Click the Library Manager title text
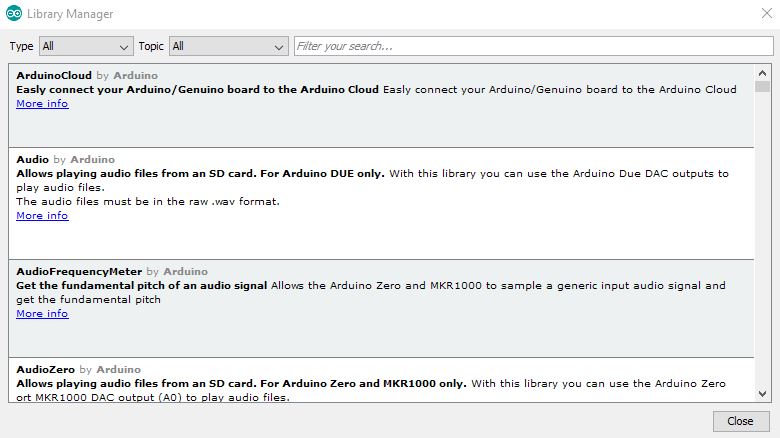 tap(70, 14)
